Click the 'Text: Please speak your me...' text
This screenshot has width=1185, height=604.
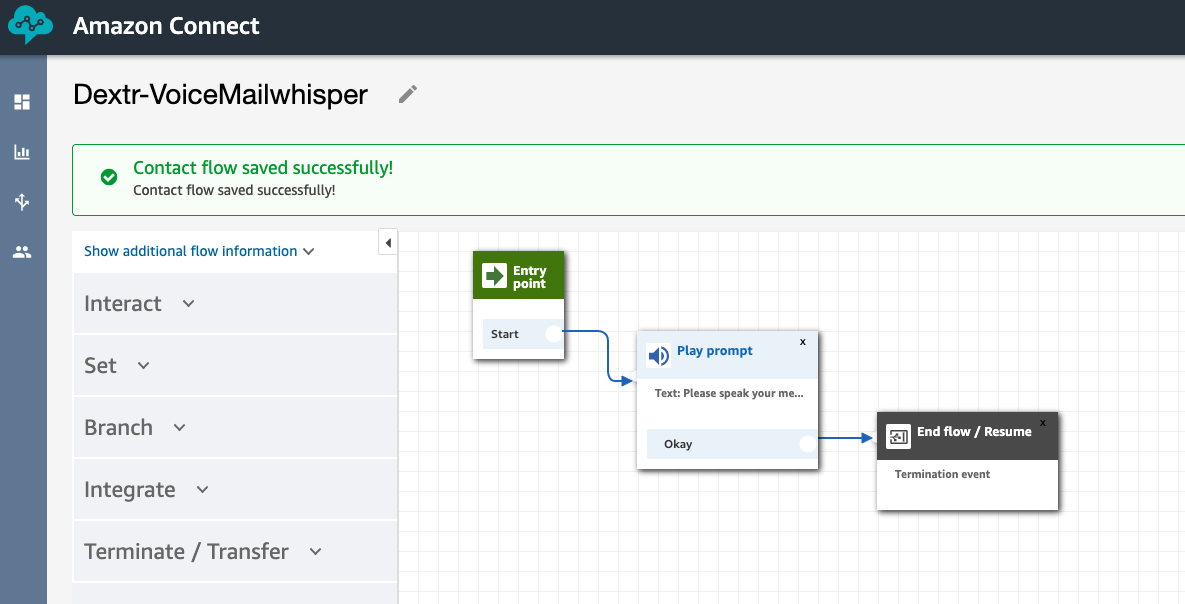729,393
